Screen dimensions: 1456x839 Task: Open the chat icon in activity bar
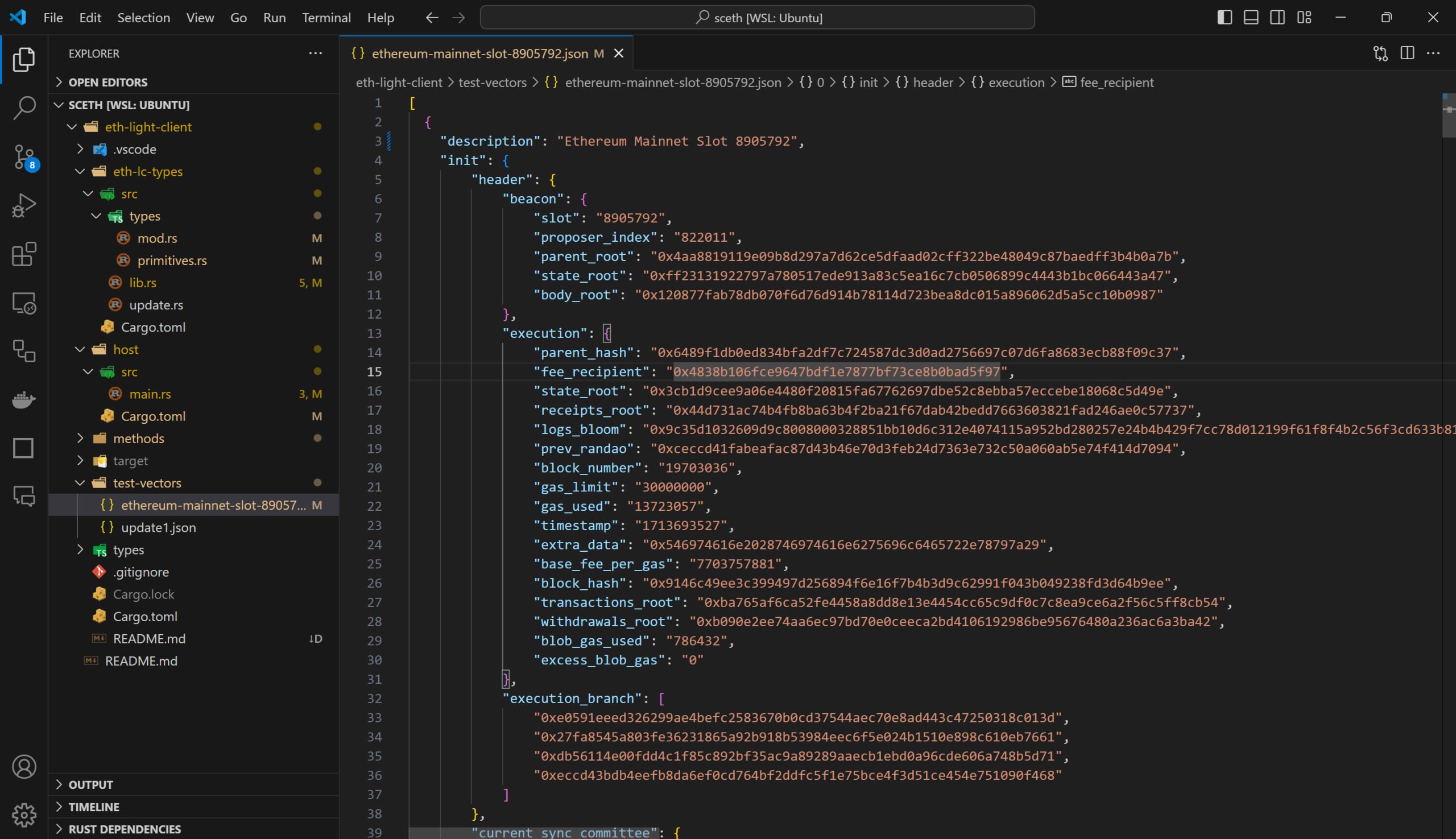24,495
